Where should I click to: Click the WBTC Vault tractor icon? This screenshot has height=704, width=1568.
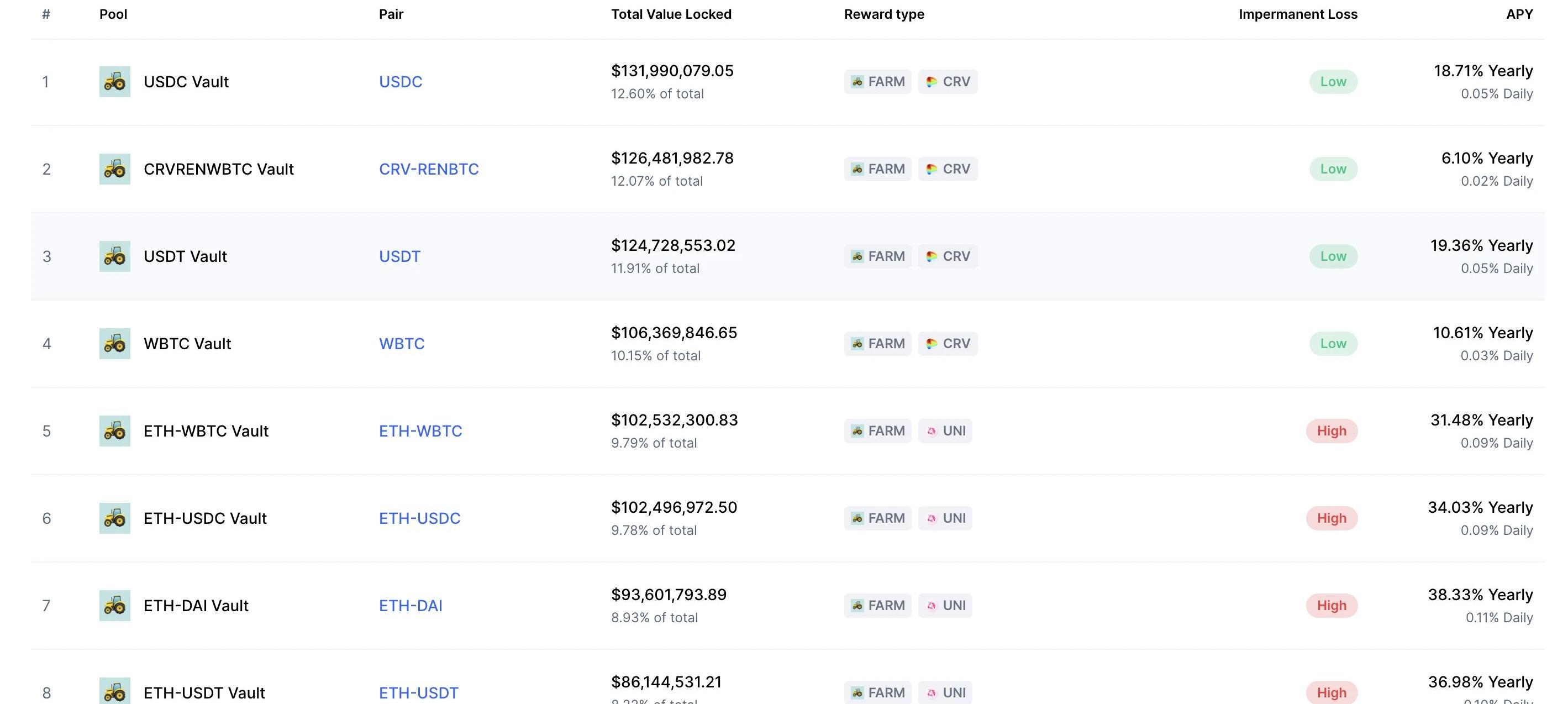(x=114, y=344)
